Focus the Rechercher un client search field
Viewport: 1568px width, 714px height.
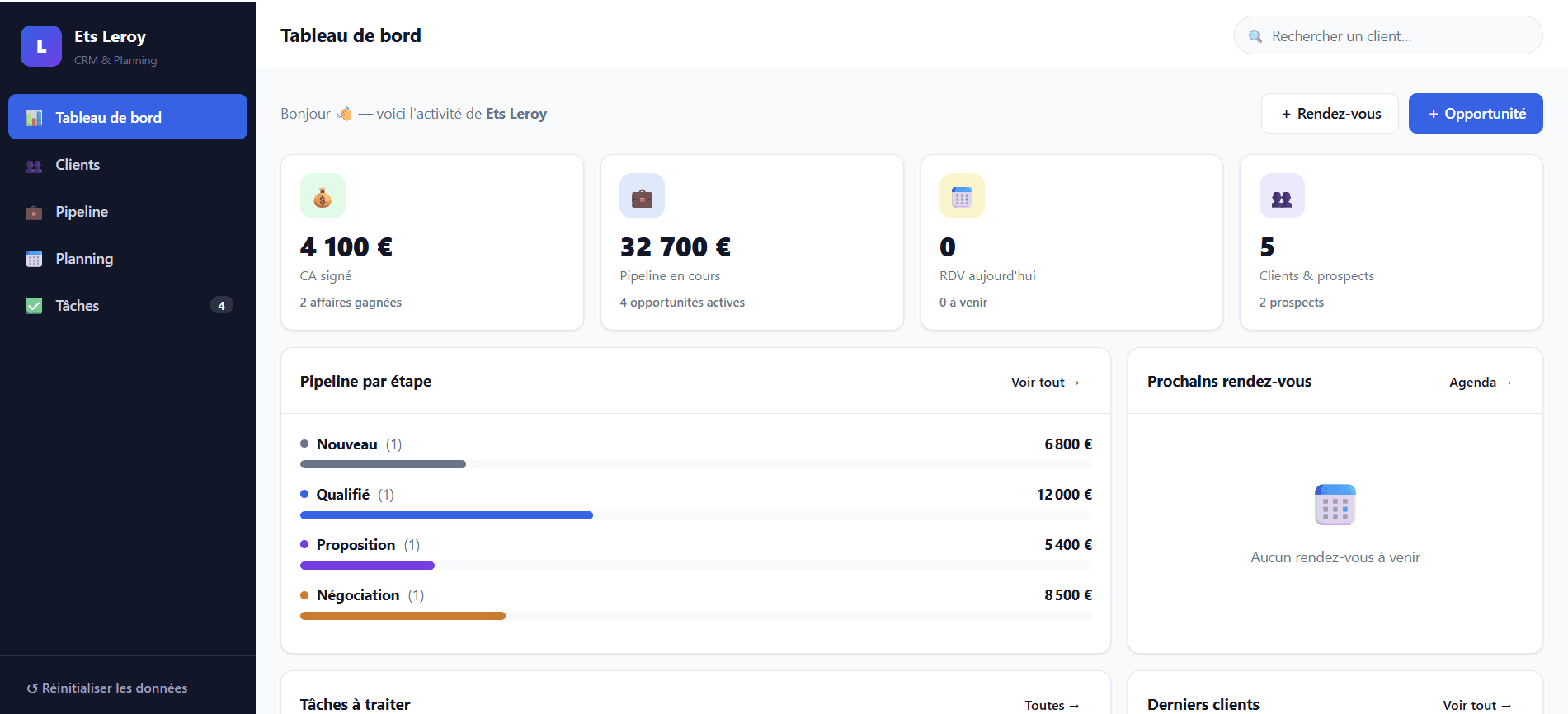1388,35
